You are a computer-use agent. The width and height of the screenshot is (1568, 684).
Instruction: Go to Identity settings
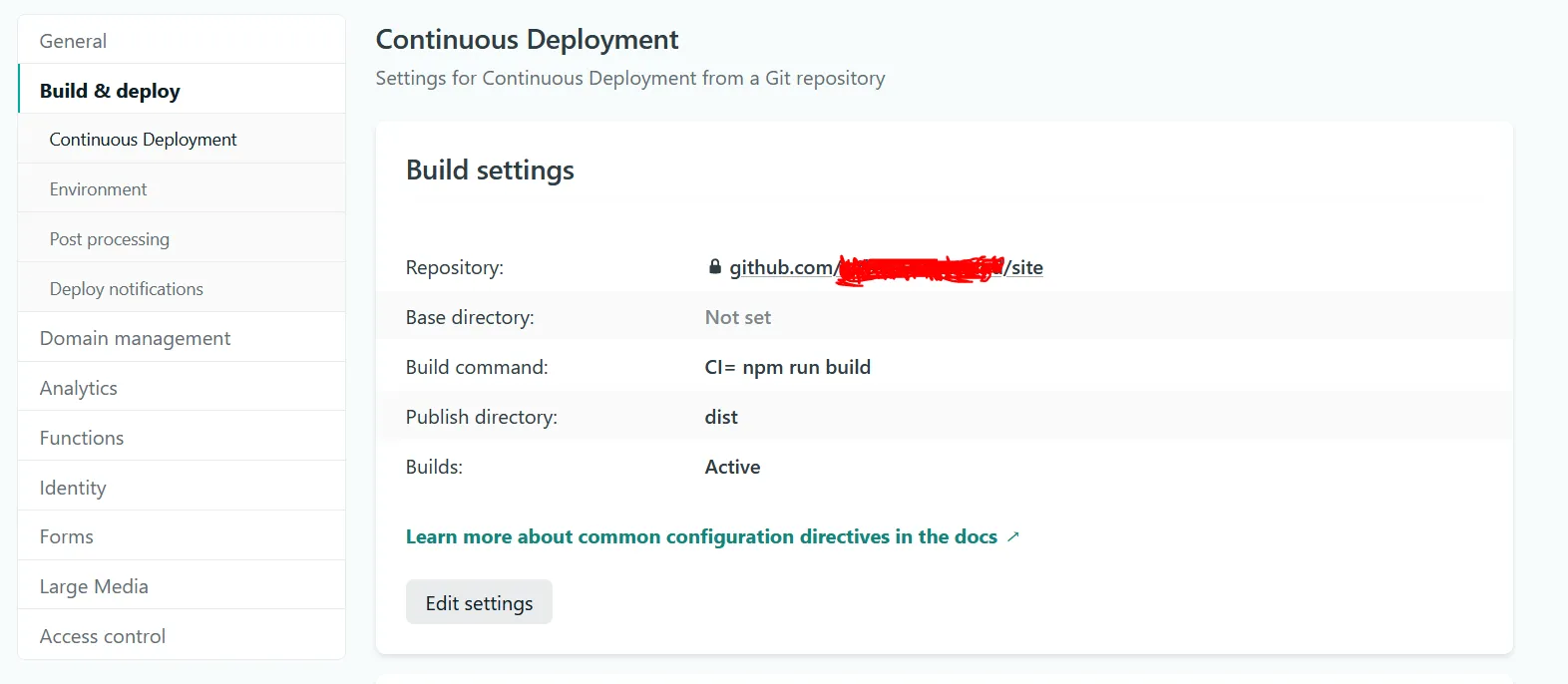[x=73, y=488]
